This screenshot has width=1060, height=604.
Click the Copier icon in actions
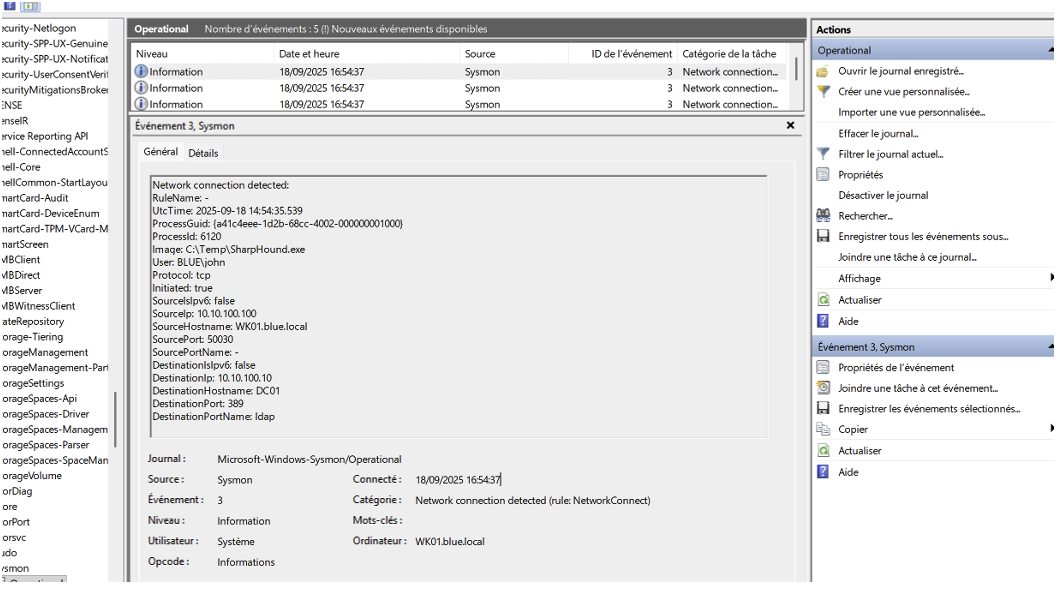click(x=823, y=430)
